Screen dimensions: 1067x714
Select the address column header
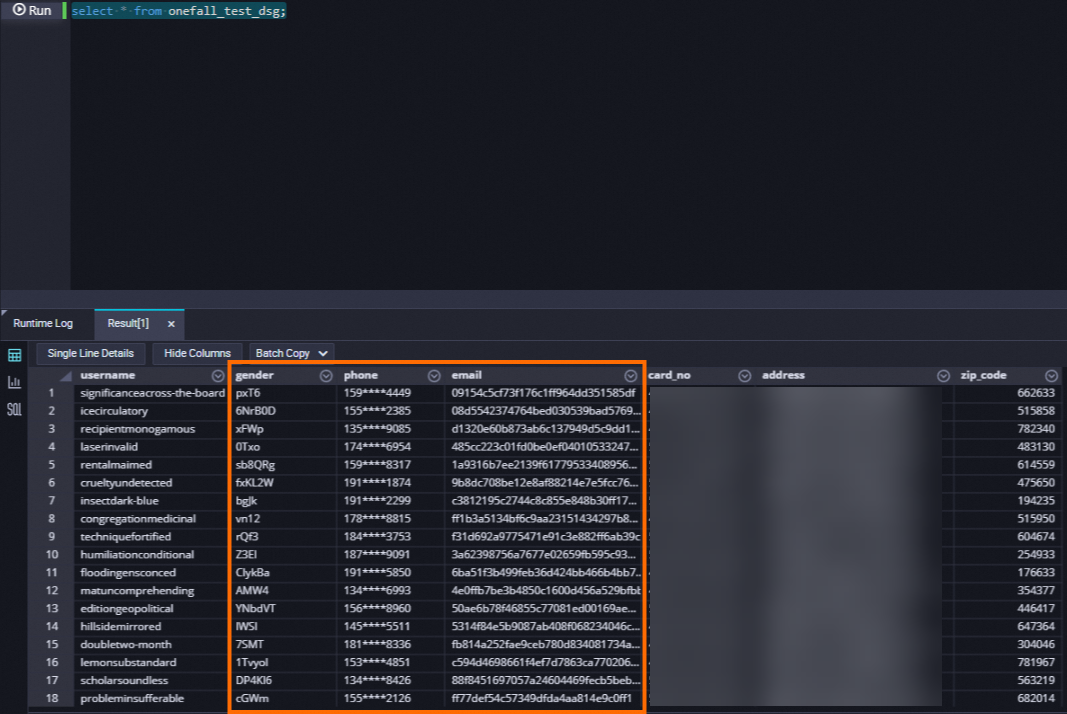[x=783, y=375]
